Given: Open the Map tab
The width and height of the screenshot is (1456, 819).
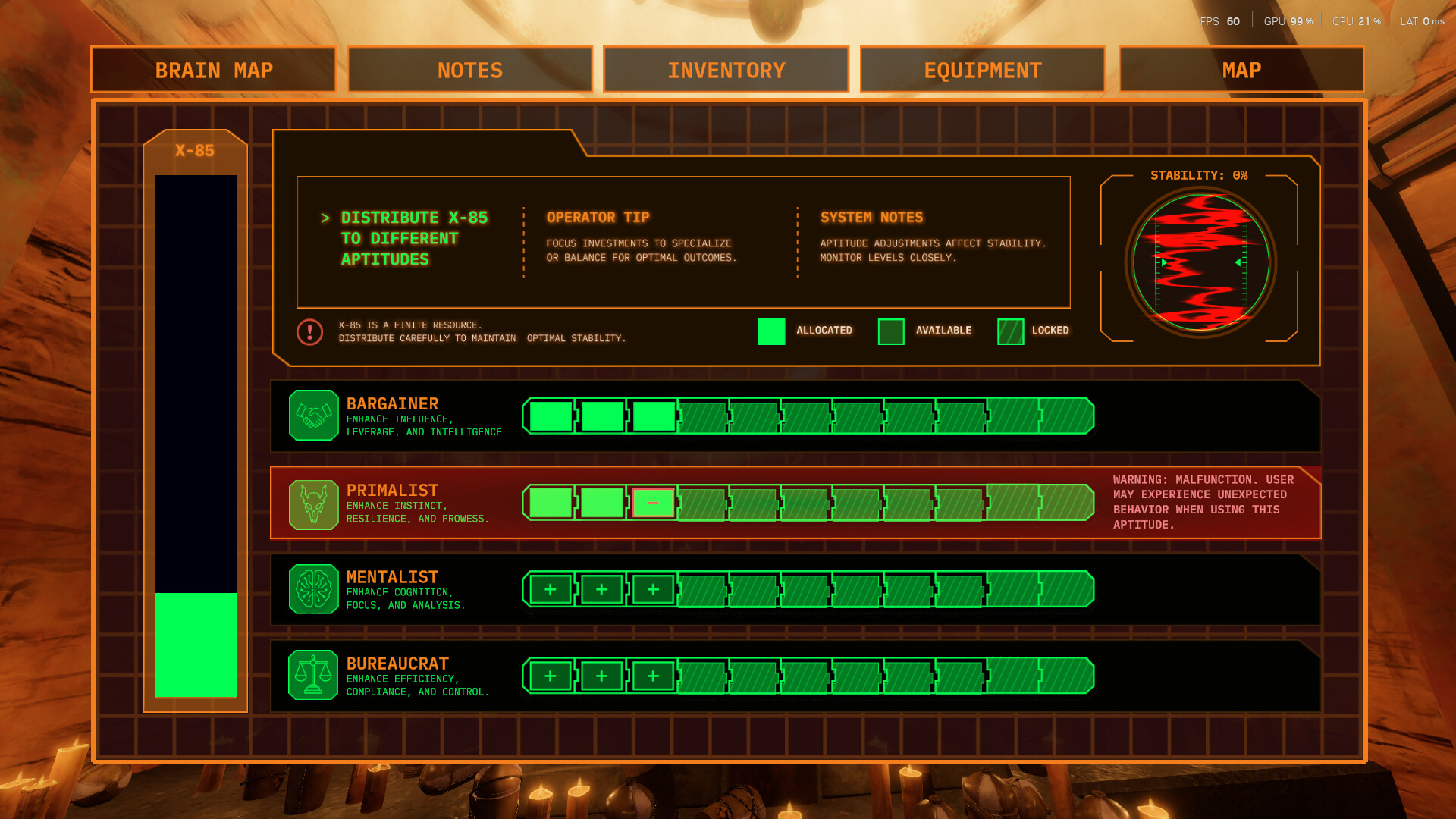Looking at the screenshot, I should tap(1241, 70).
